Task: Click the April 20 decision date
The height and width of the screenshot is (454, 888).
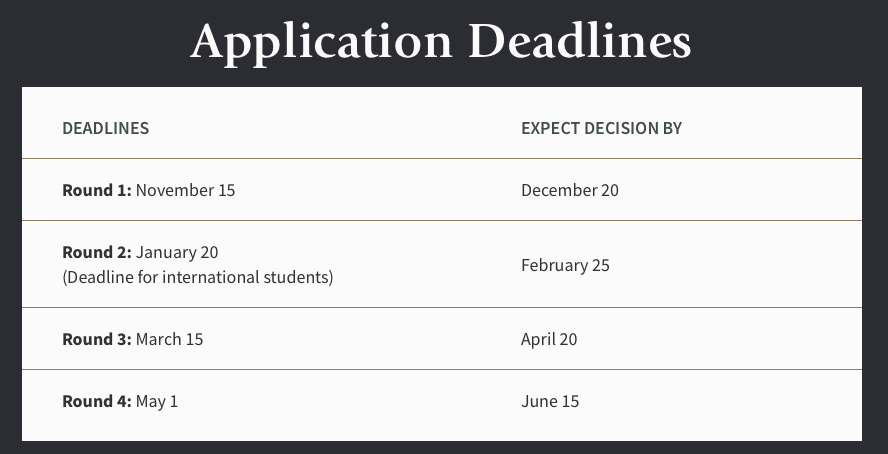Action: (549, 339)
